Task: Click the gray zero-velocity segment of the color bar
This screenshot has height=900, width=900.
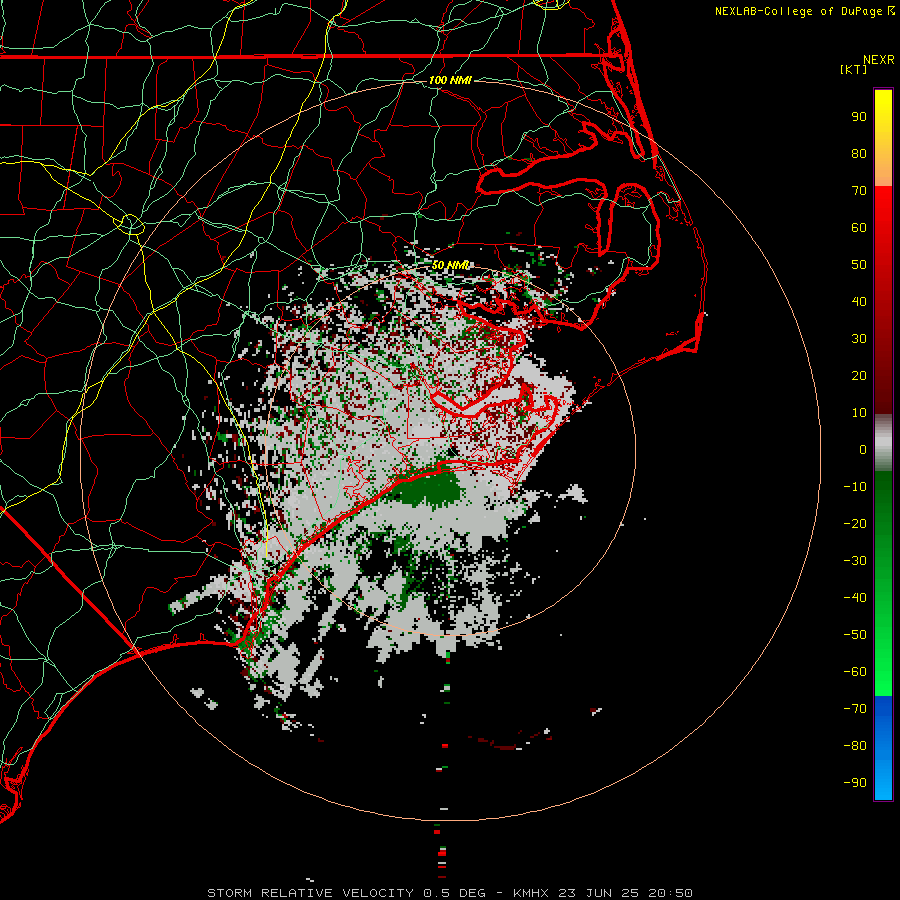Action: click(x=883, y=443)
